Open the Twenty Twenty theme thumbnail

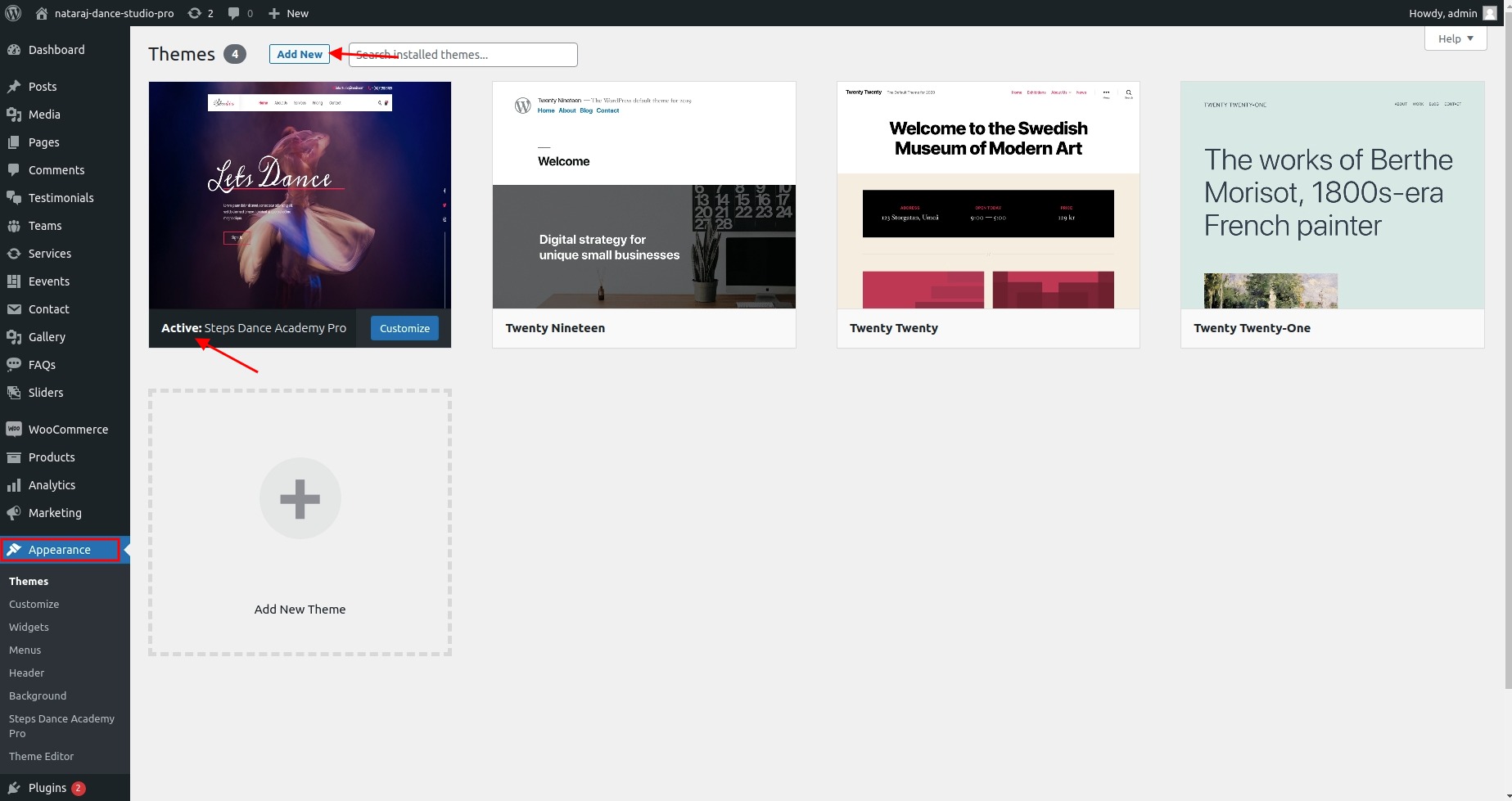[988, 195]
